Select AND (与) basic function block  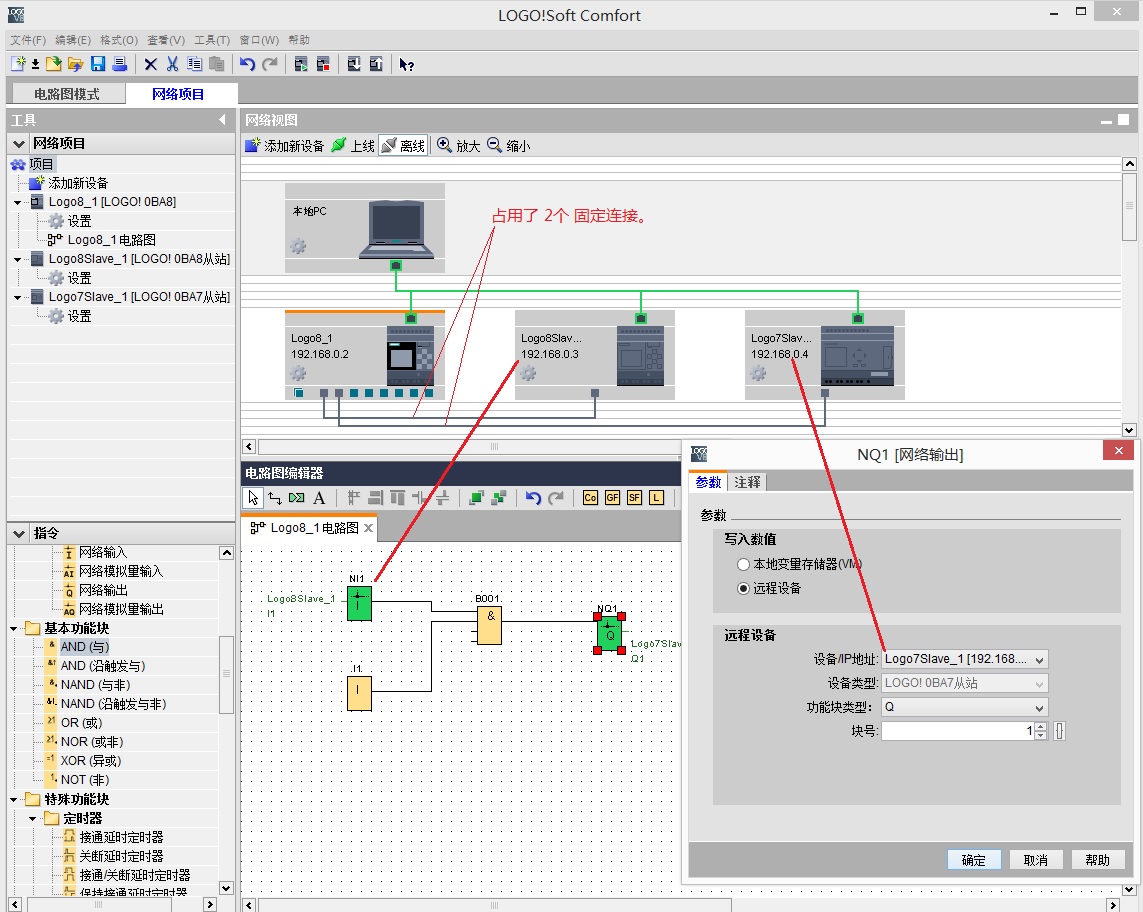point(85,647)
